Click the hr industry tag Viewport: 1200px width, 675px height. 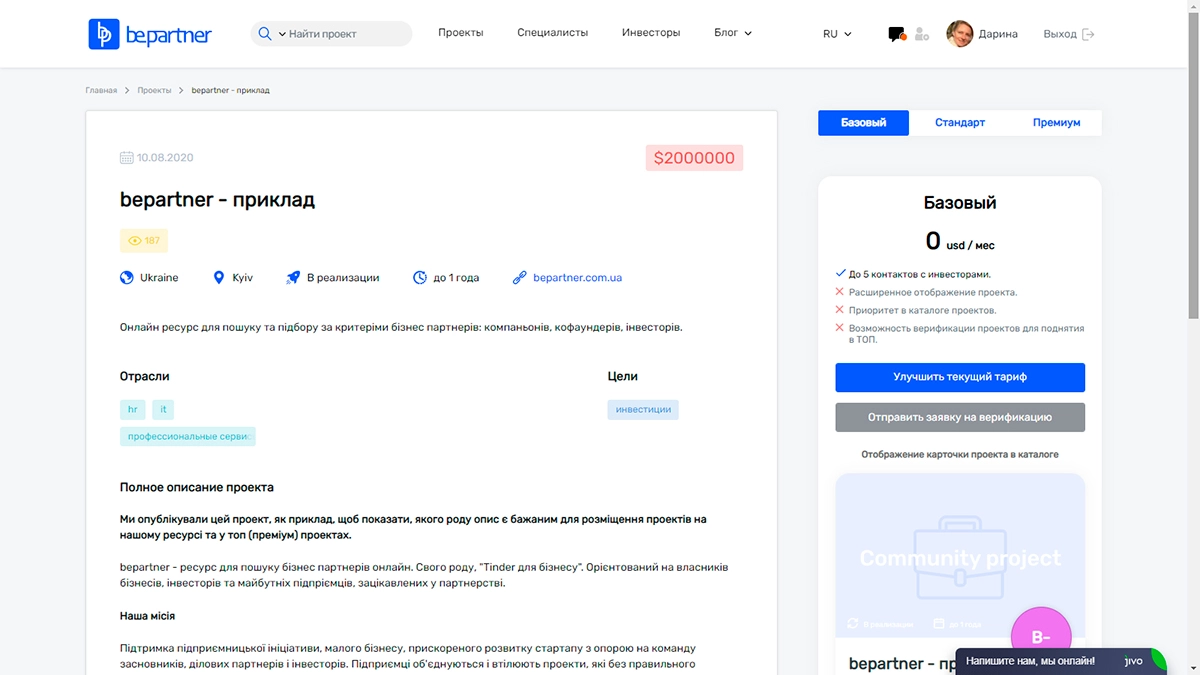click(133, 410)
